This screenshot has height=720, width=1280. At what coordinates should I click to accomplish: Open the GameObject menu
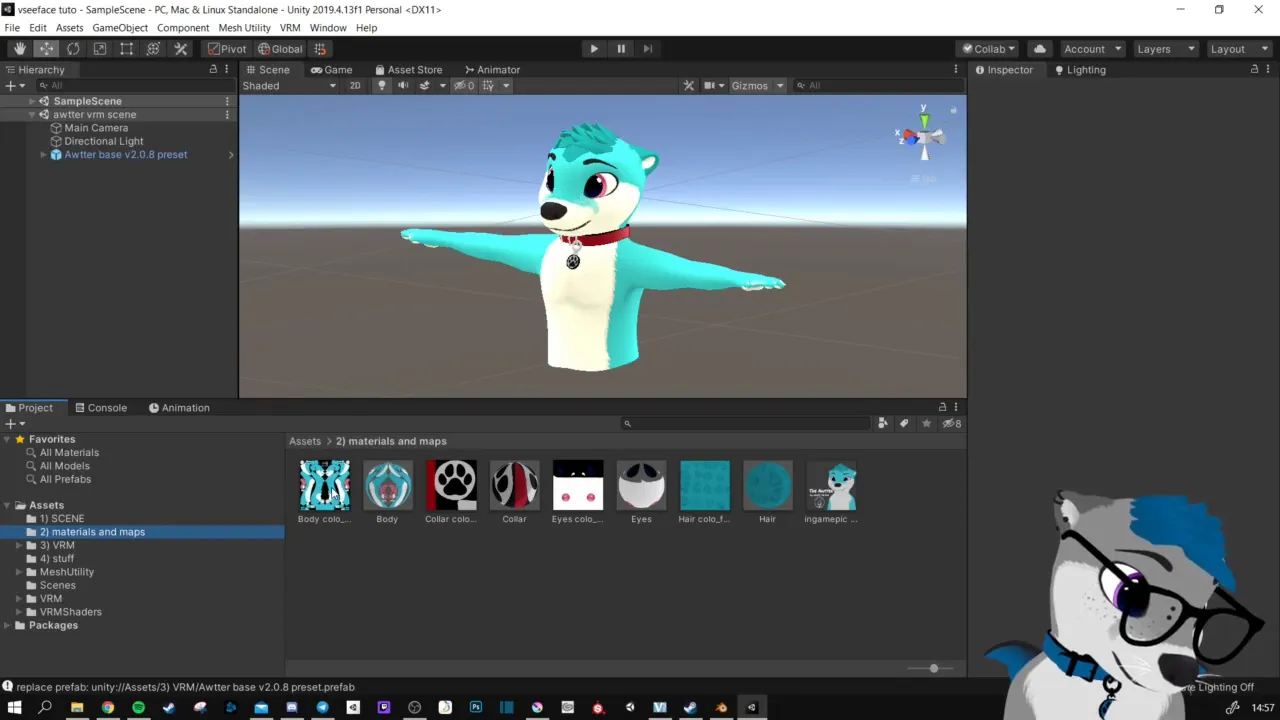tap(120, 28)
